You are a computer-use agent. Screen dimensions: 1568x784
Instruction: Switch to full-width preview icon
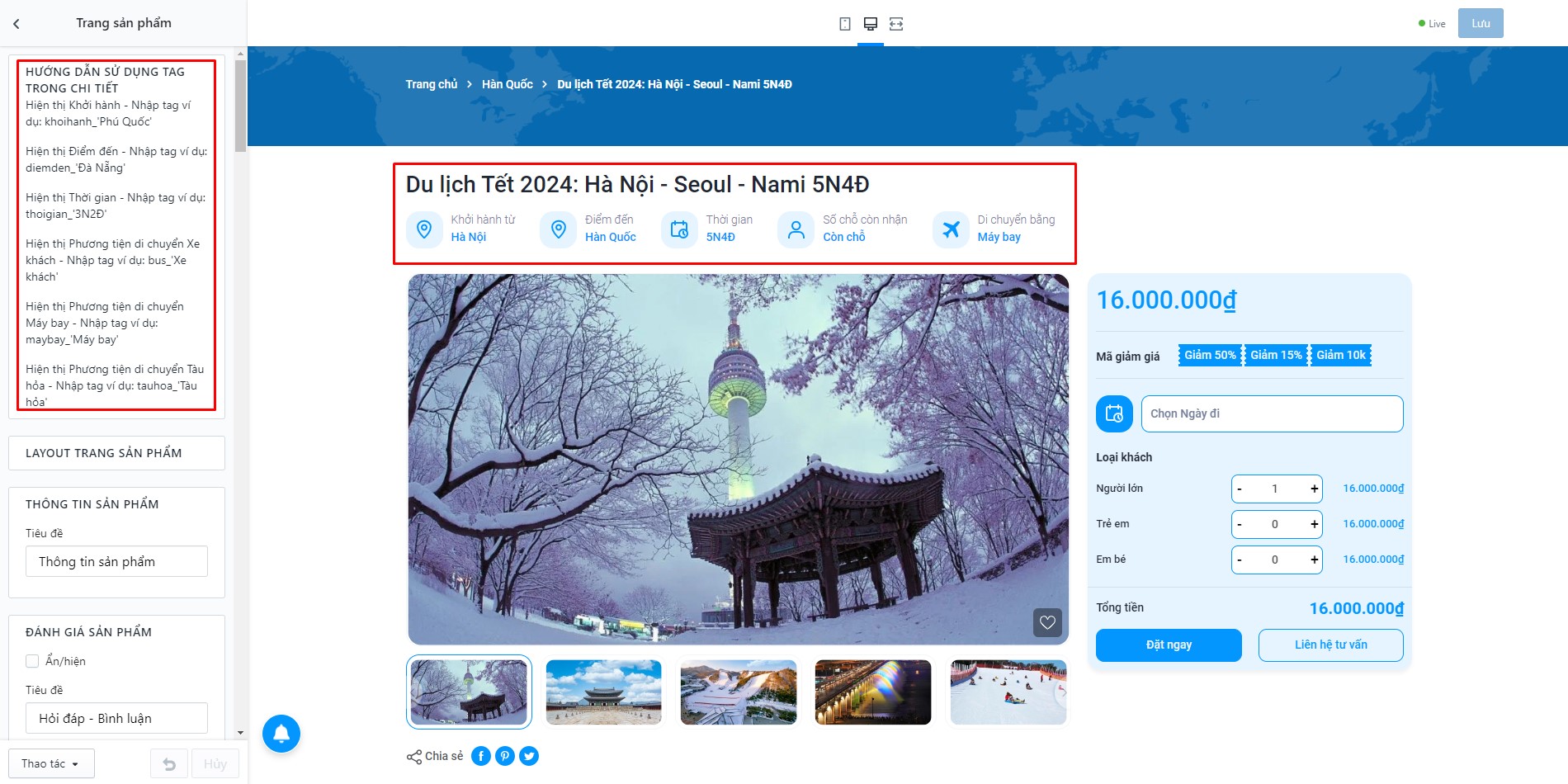point(896,24)
